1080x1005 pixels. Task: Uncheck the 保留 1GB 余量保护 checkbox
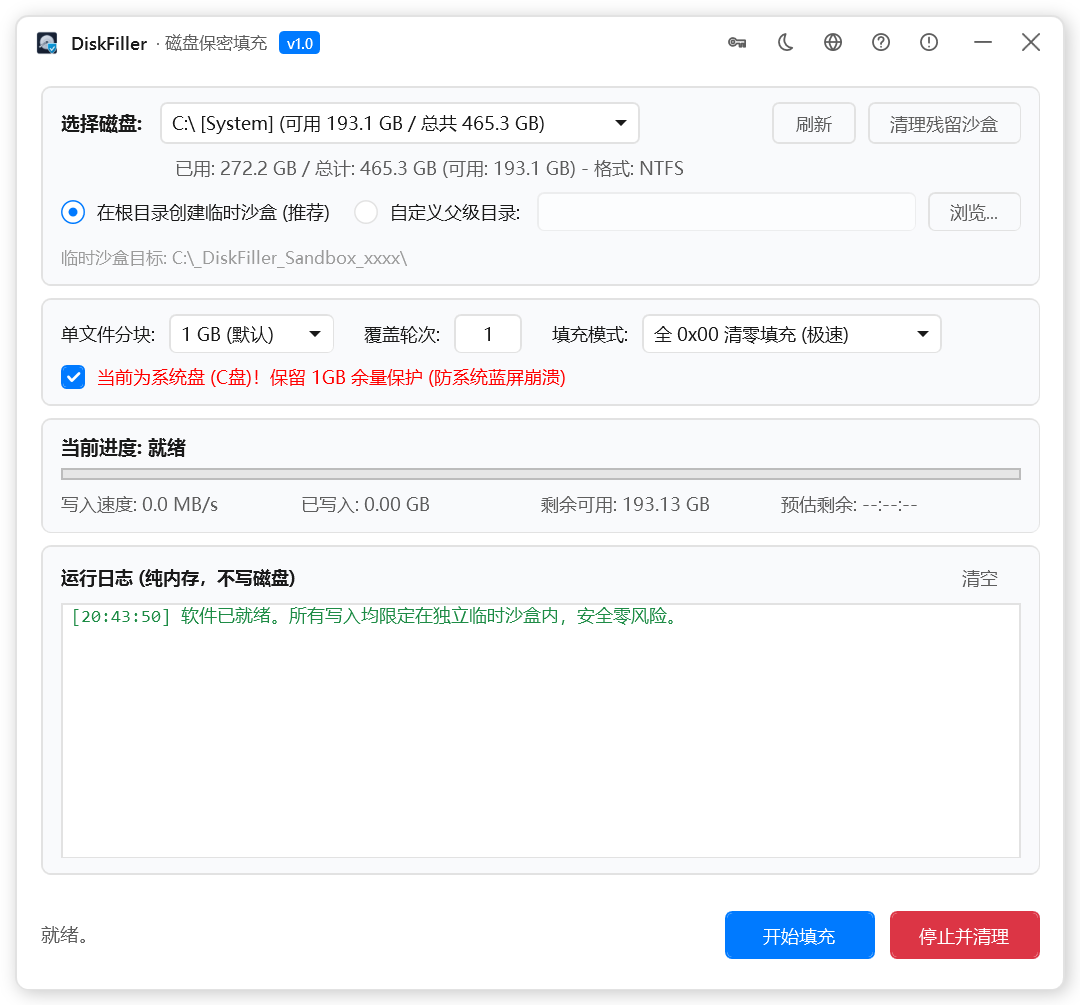(73, 377)
